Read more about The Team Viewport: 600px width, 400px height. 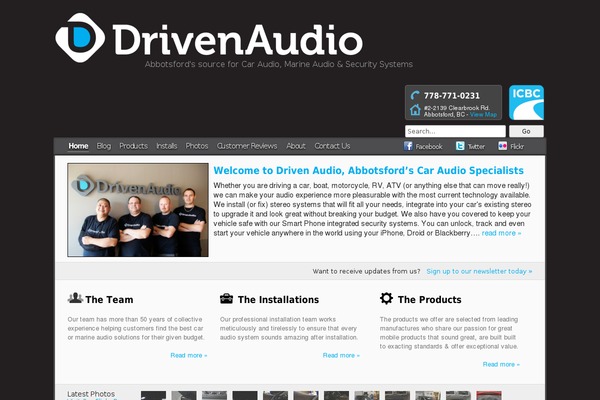tap(189, 355)
